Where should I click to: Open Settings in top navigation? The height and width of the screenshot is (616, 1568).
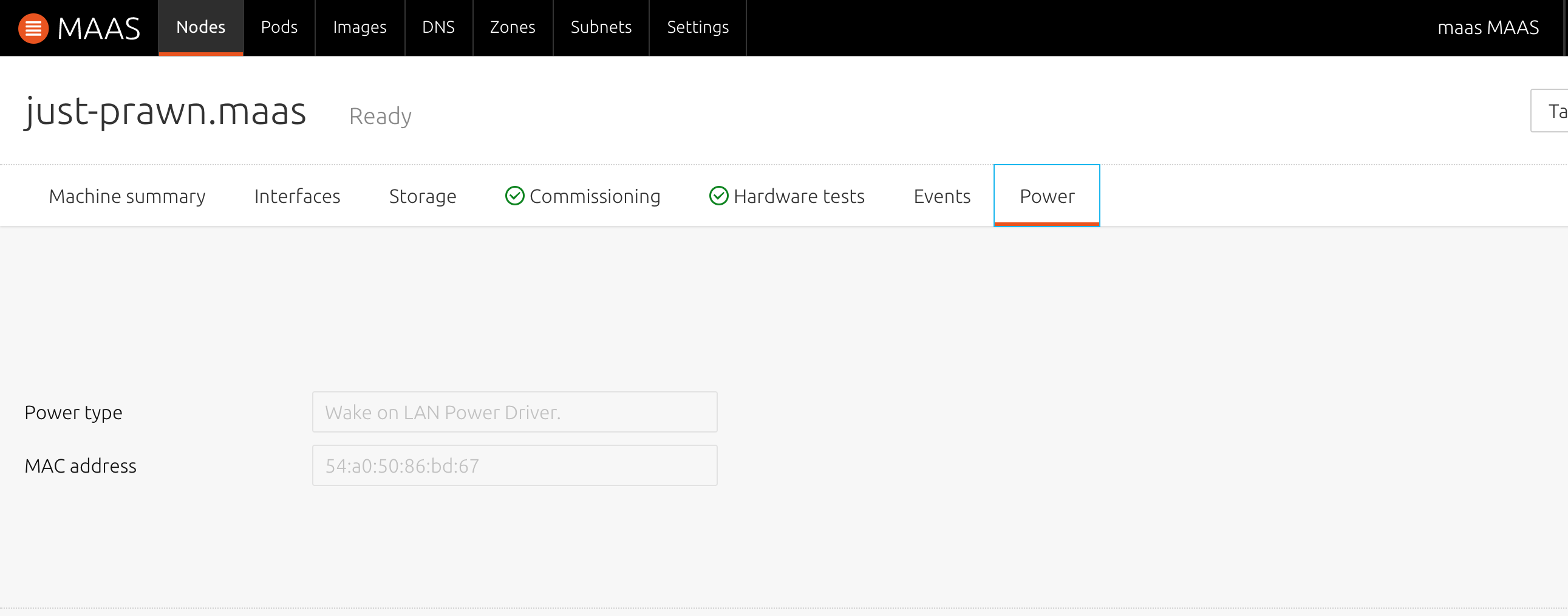pos(698,27)
